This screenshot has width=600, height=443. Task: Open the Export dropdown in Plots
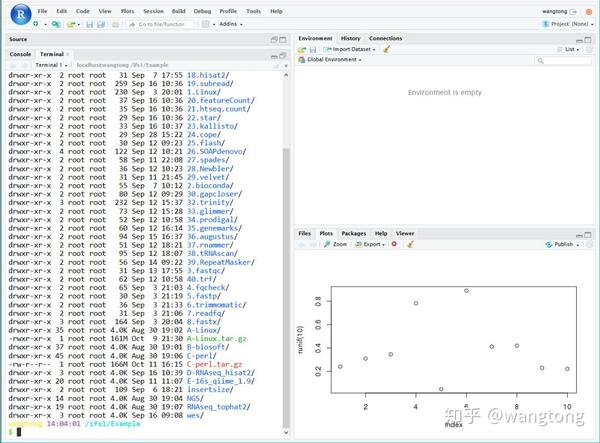tap(370, 244)
